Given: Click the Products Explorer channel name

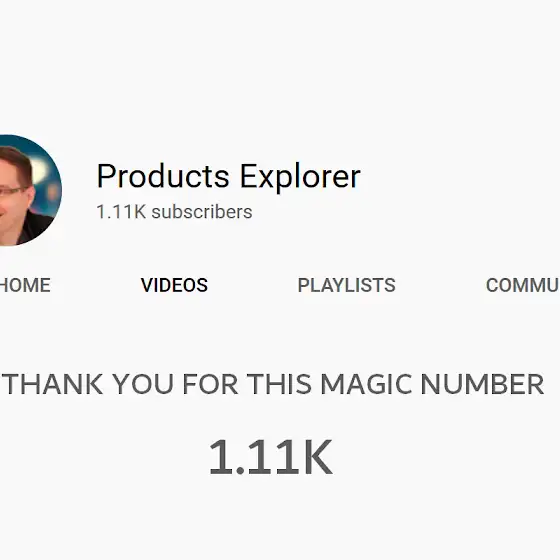Looking at the screenshot, I should [x=229, y=177].
